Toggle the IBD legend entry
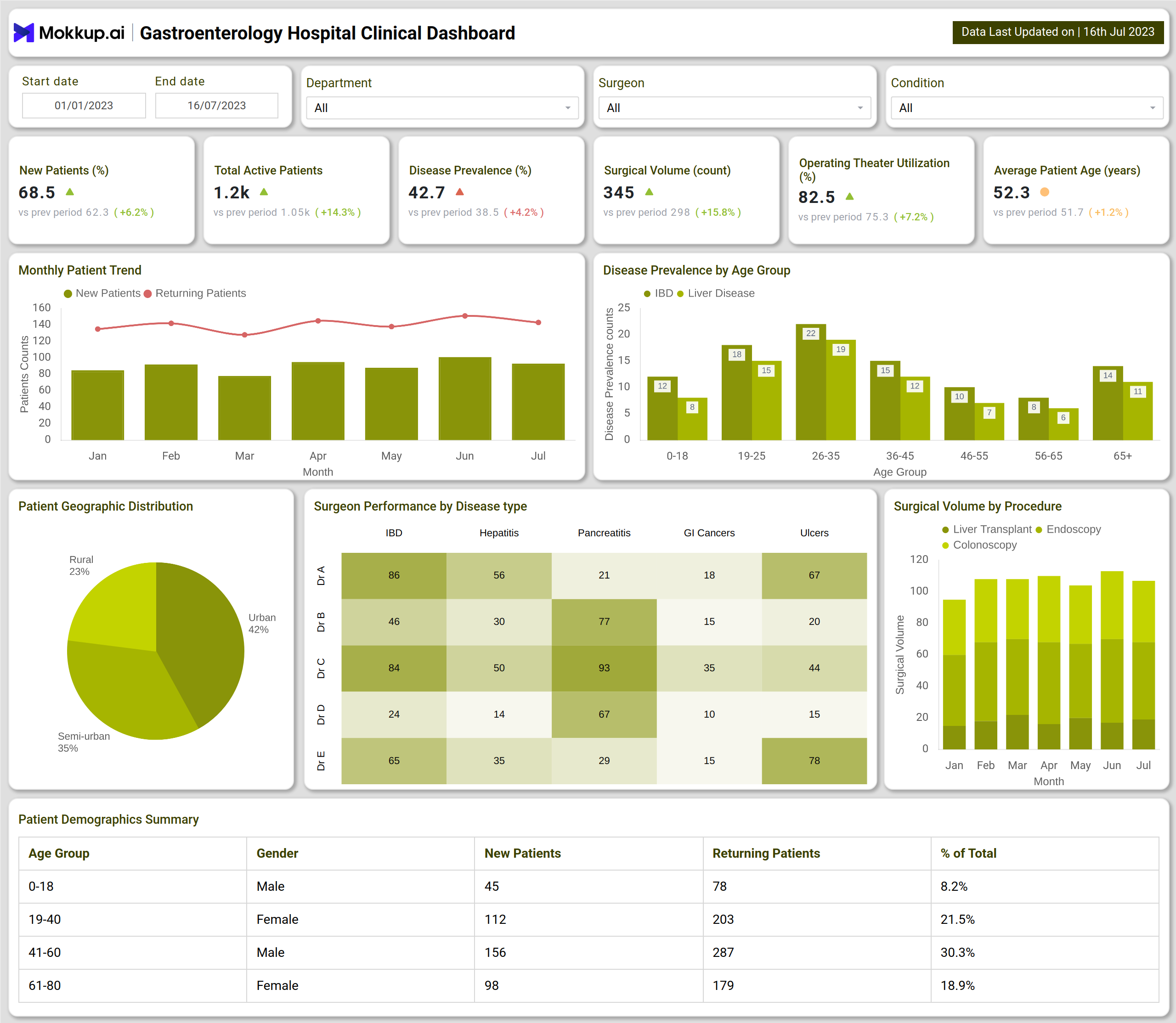The height and width of the screenshot is (1023, 1176). [659, 293]
